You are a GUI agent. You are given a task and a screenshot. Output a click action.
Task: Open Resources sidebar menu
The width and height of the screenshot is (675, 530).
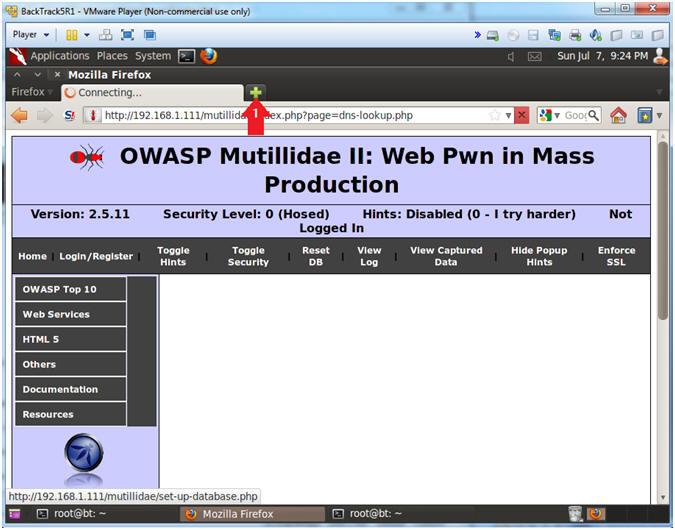(71, 414)
